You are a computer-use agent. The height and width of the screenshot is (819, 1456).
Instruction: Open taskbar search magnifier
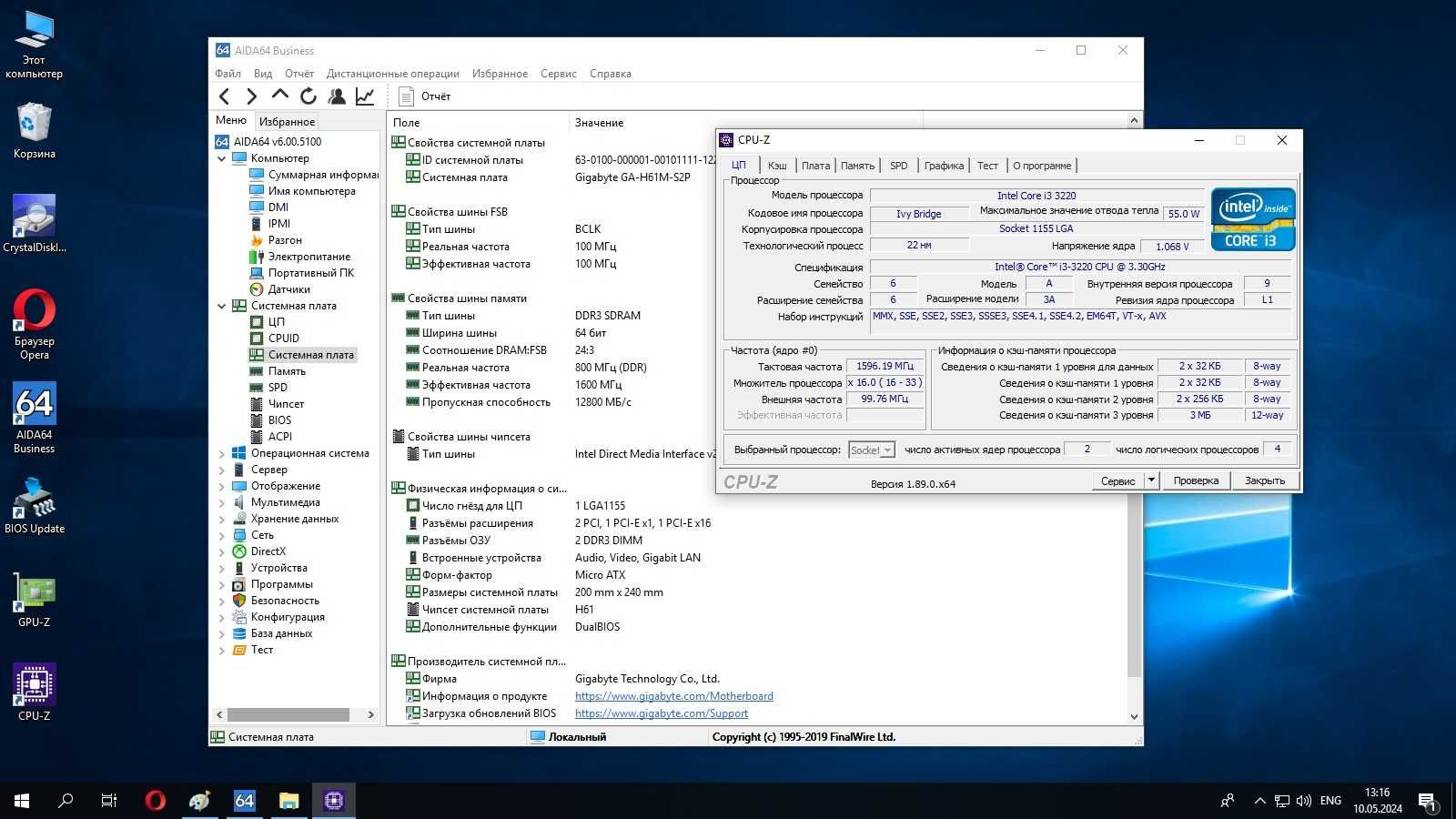(x=66, y=801)
